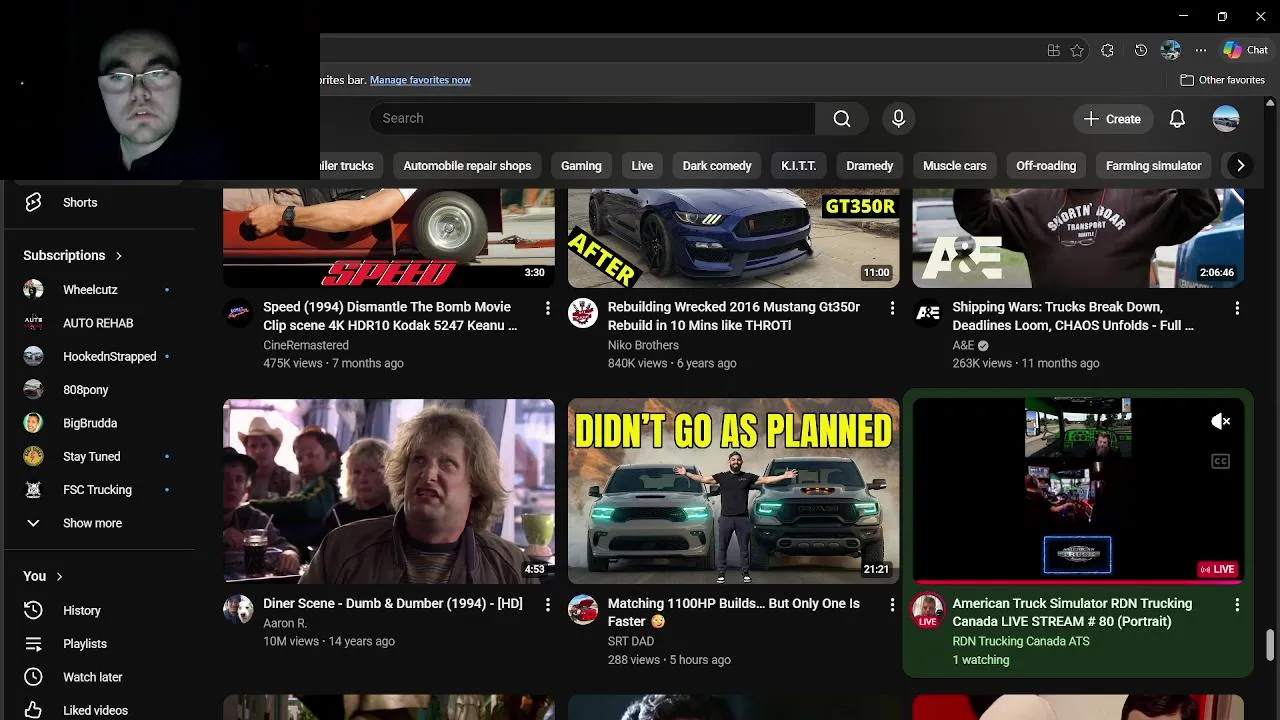The width and height of the screenshot is (1280, 720).
Task: Open the Manage favorites now link
Action: click(x=420, y=80)
